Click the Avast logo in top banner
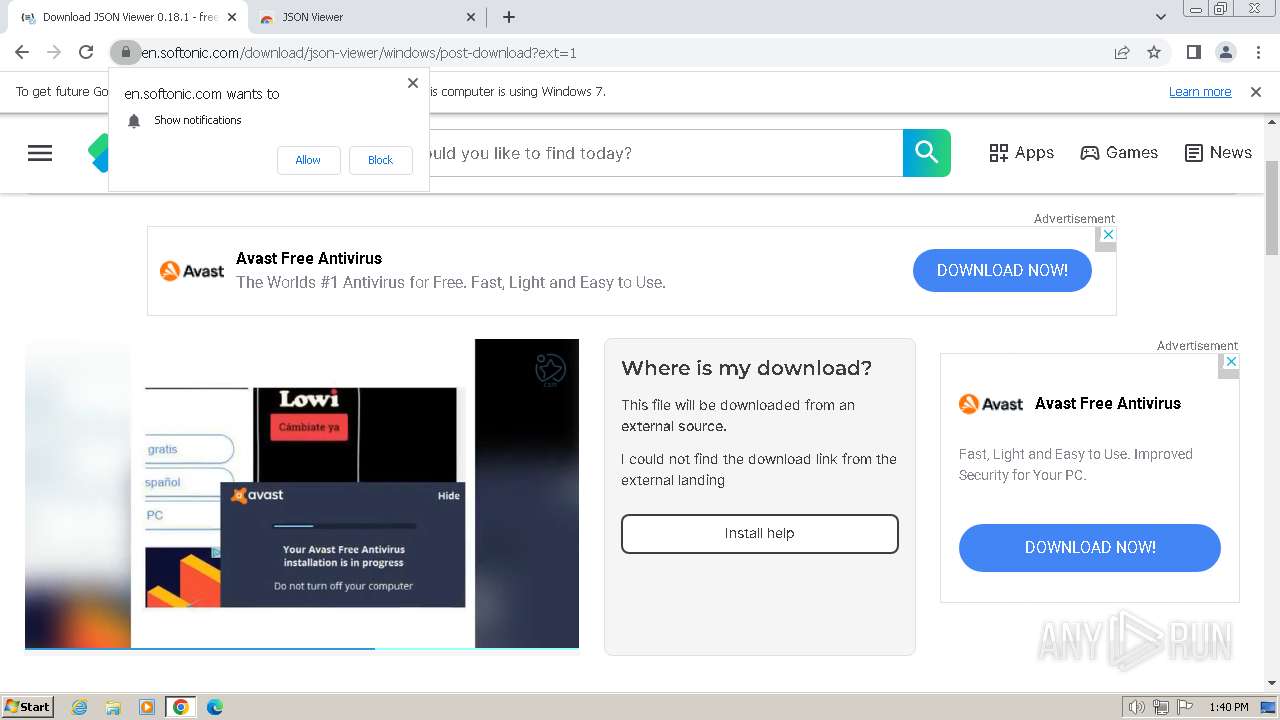Screen dimensions: 1280x720 coord(192,270)
